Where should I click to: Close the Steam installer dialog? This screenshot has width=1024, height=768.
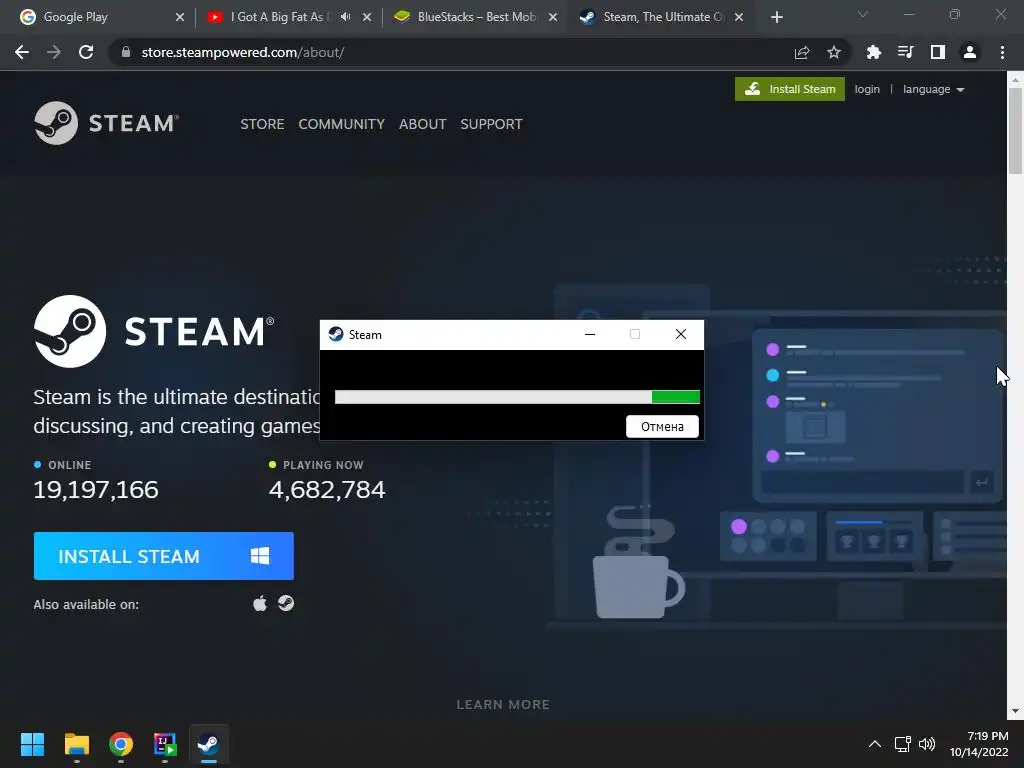coord(680,334)
